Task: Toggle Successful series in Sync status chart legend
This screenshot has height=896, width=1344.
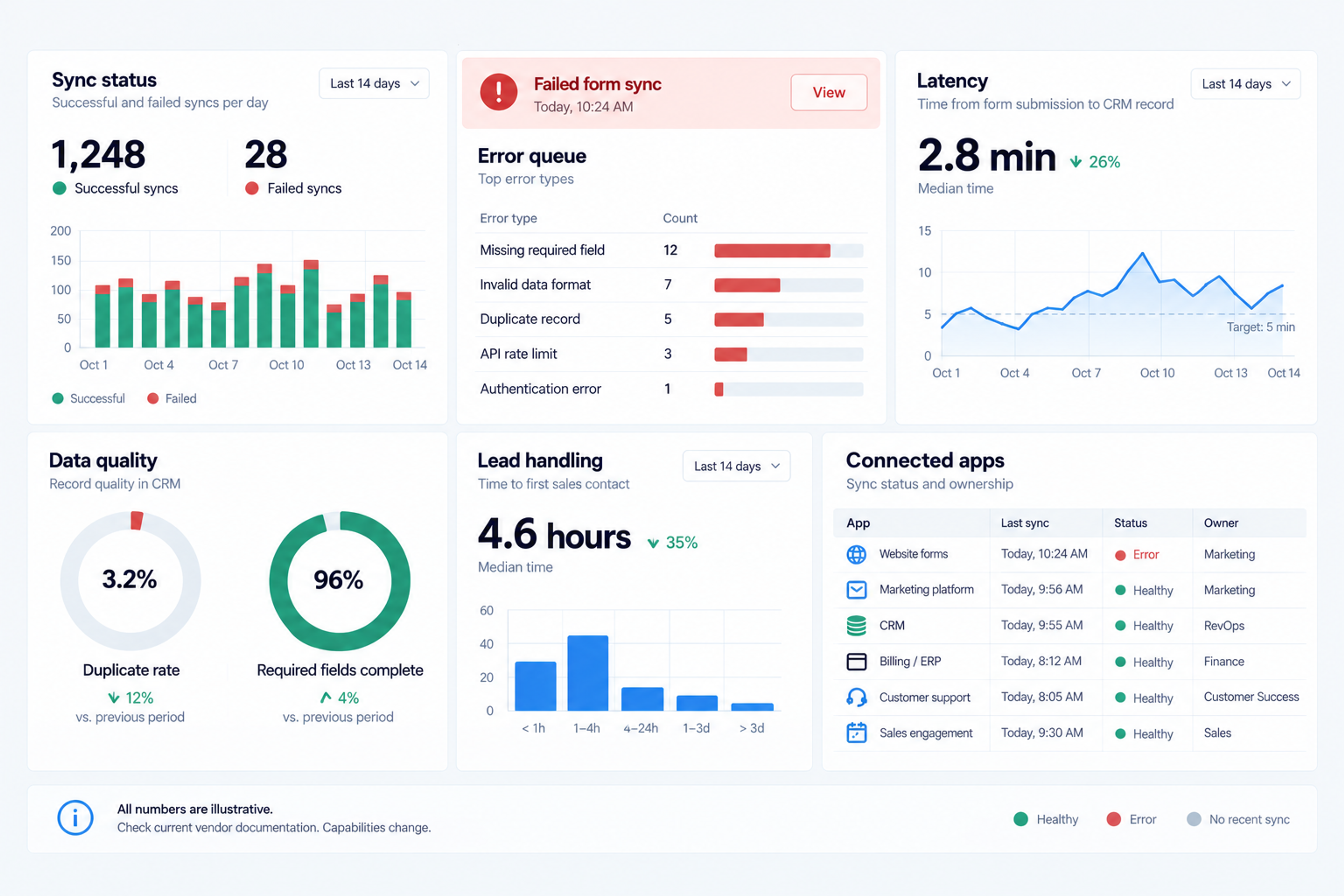Action: tap(89, 399)
